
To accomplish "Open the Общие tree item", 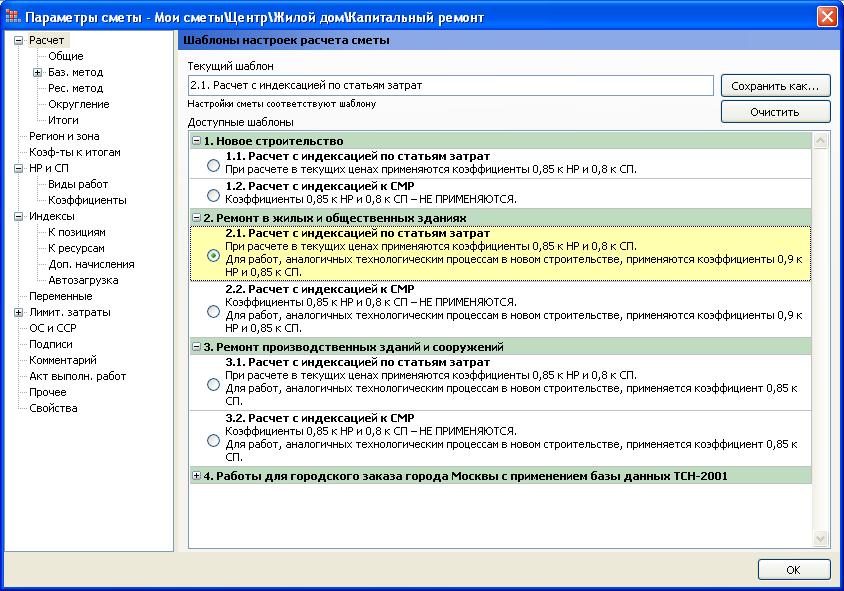I will coord(66,56).
